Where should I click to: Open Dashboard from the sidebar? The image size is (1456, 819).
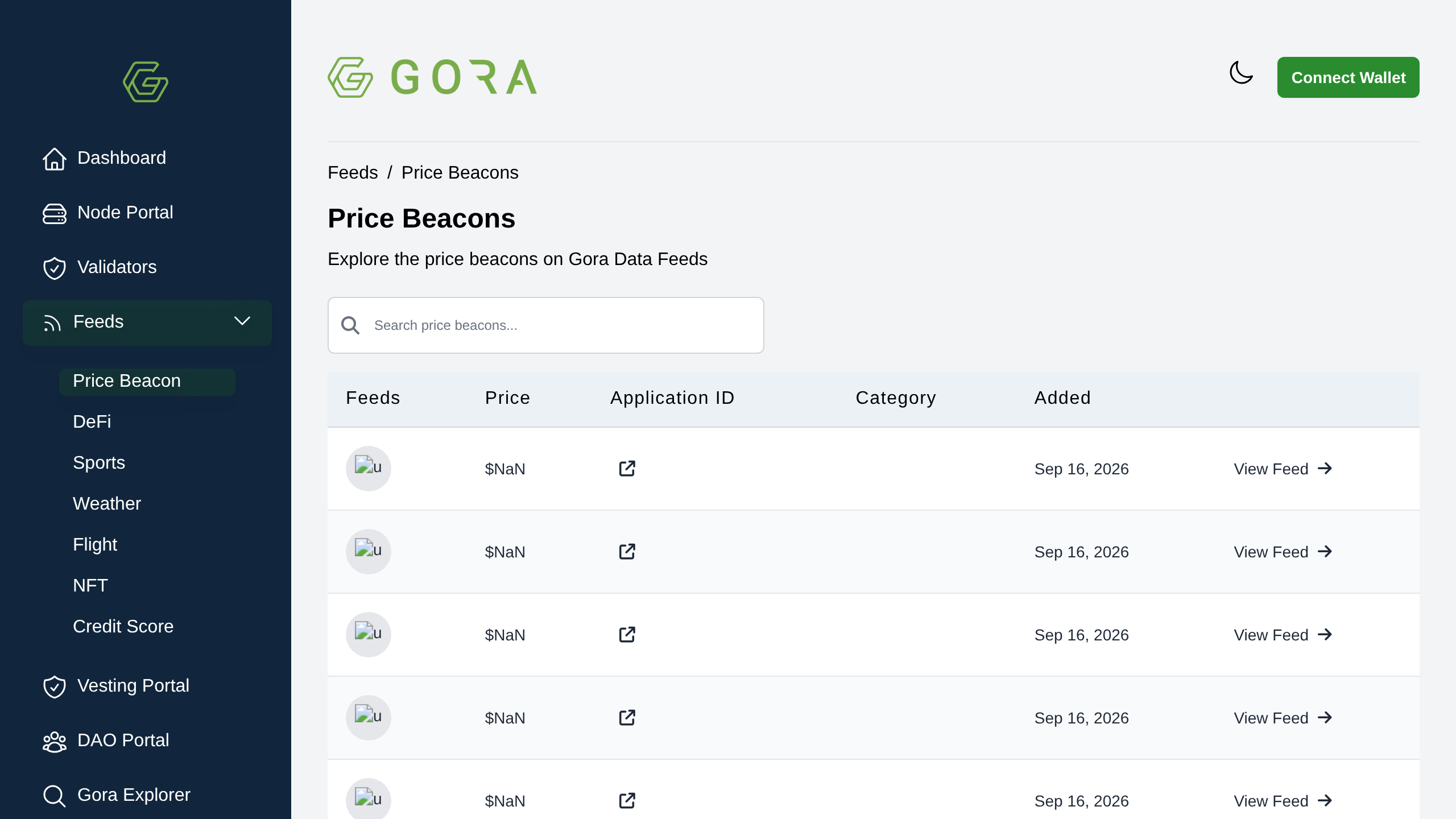tap(122, 158)
